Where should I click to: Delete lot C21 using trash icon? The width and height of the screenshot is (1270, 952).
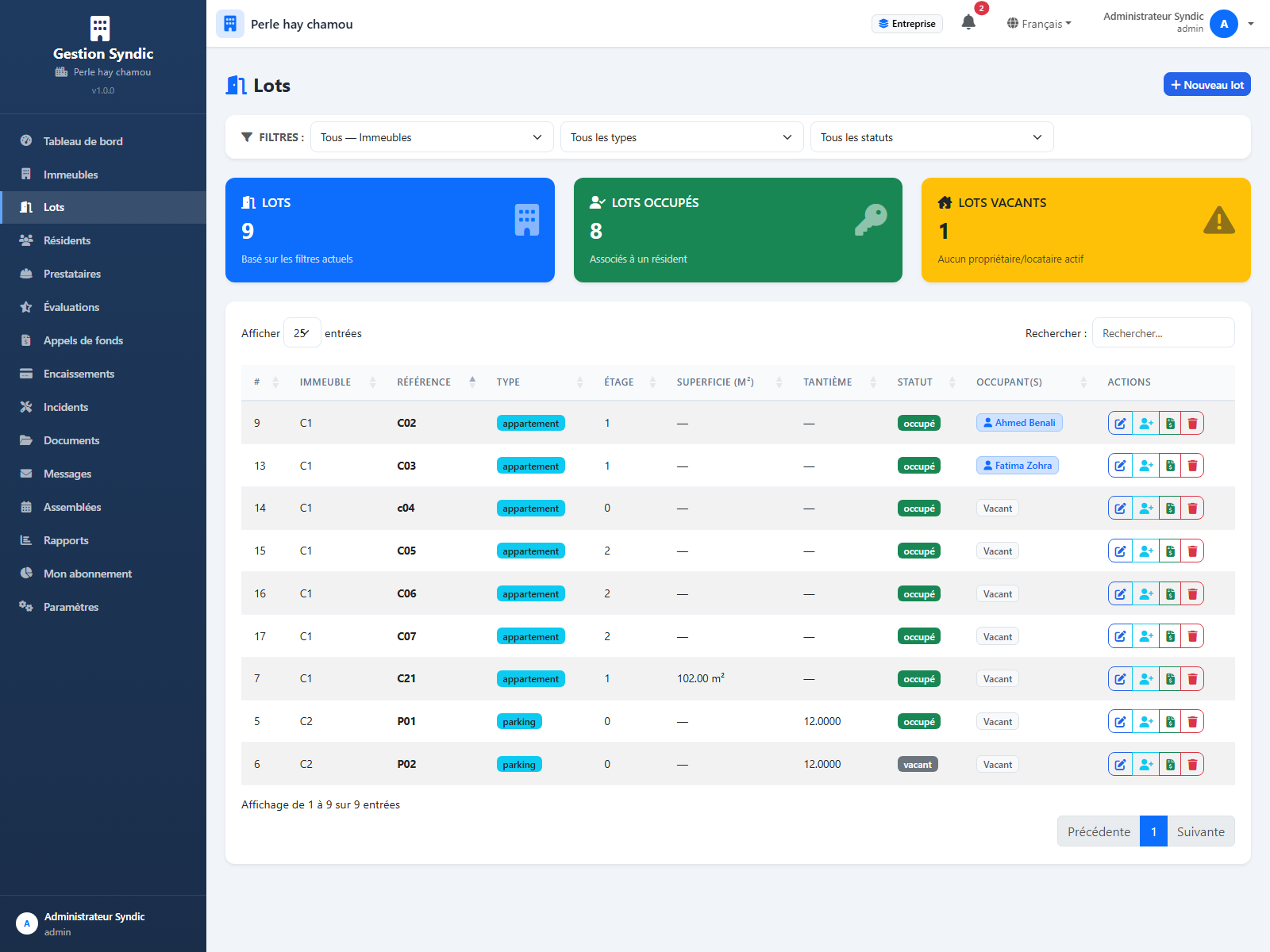click(1192, 678)
